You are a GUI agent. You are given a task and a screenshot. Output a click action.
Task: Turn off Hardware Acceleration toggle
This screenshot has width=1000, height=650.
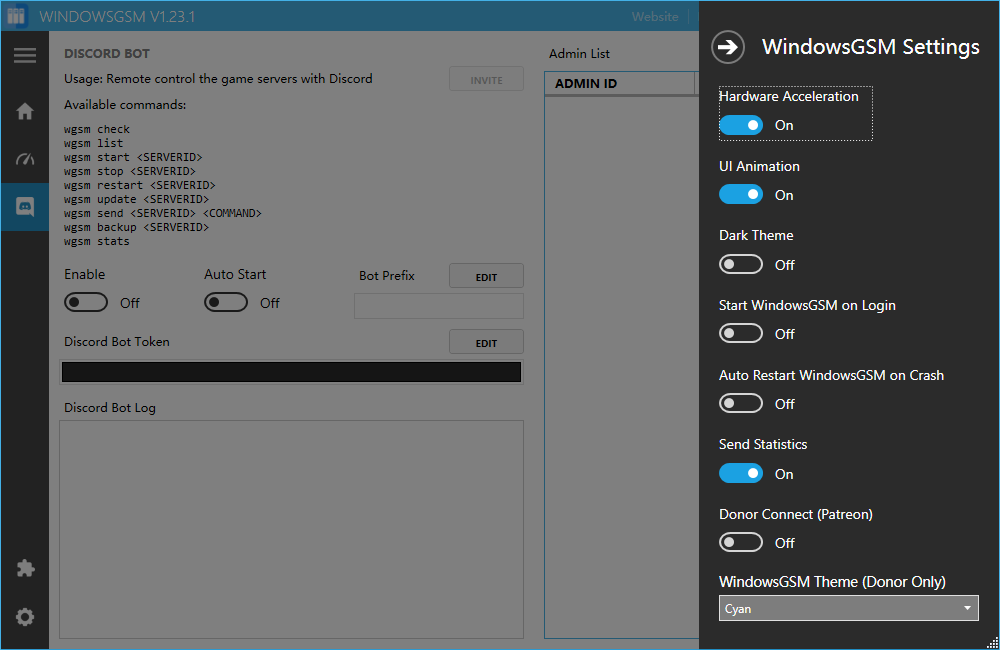(x=741, y=125)
